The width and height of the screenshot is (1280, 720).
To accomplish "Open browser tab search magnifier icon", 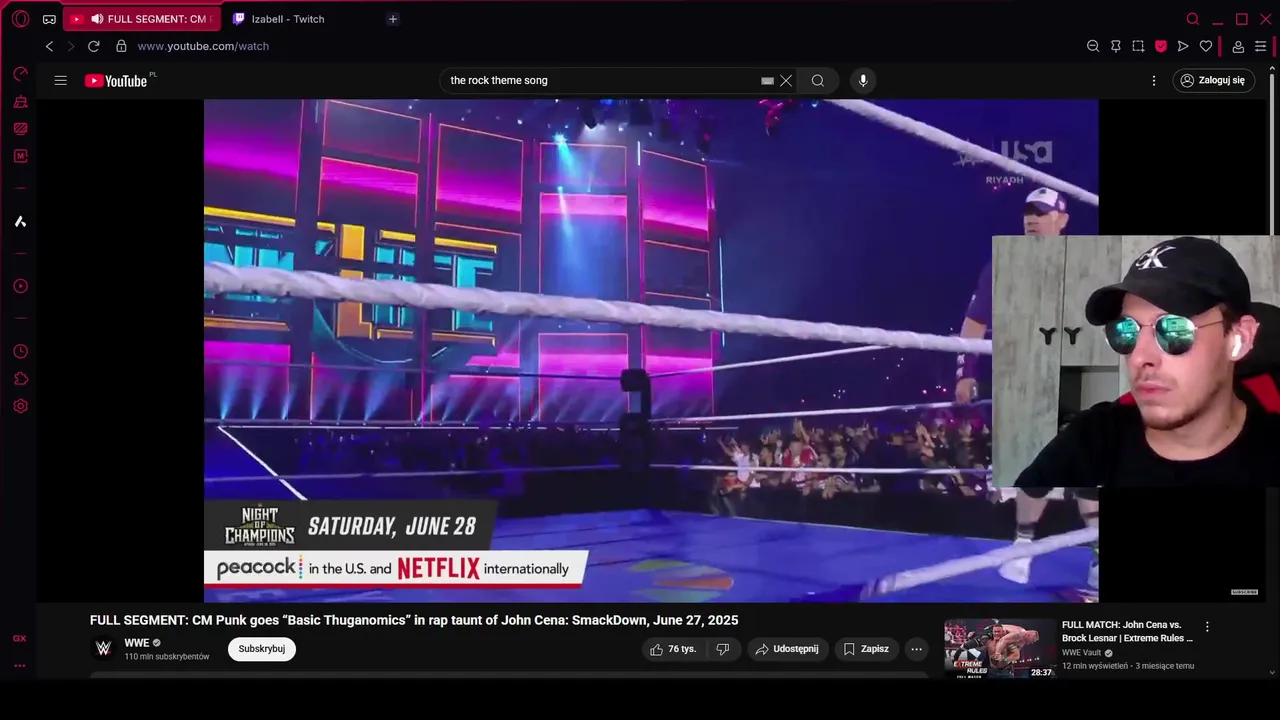I will pyautogui.click(x=1192, y=19).
